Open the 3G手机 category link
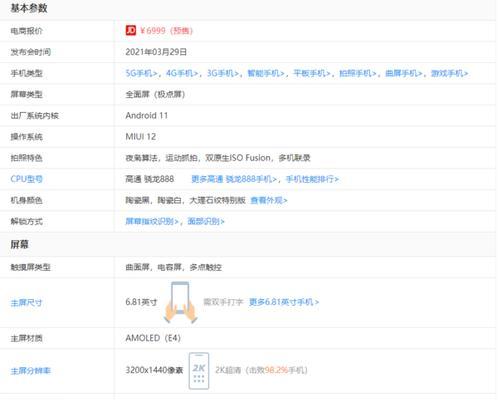This screenshot has width=498, height=400. [223, 73]
